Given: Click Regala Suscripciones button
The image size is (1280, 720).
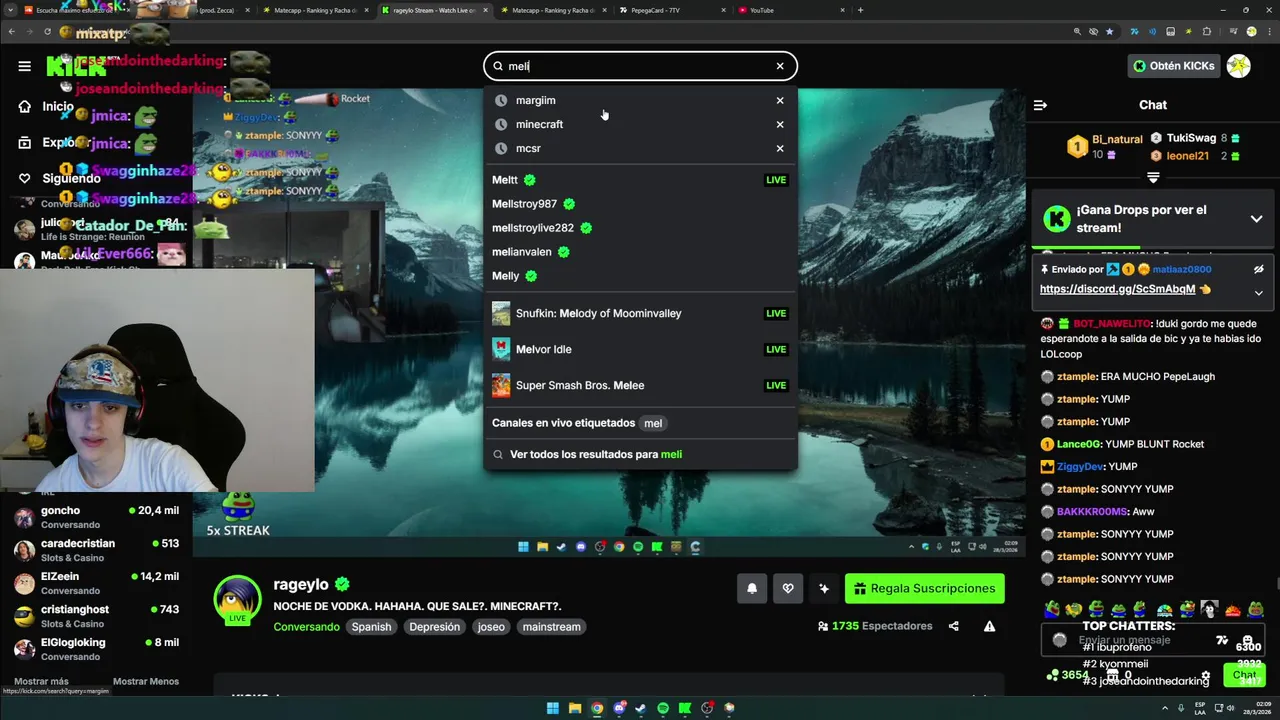Looking at the screenshot, I should click(924, 588).
